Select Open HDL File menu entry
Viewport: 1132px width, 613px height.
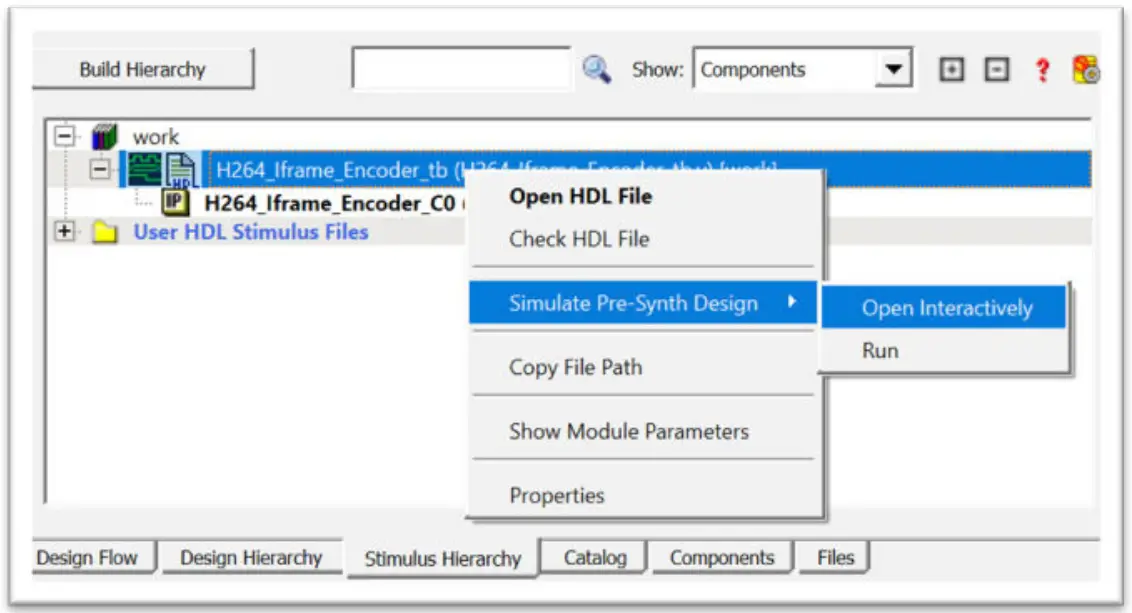(x=580, y=196)
